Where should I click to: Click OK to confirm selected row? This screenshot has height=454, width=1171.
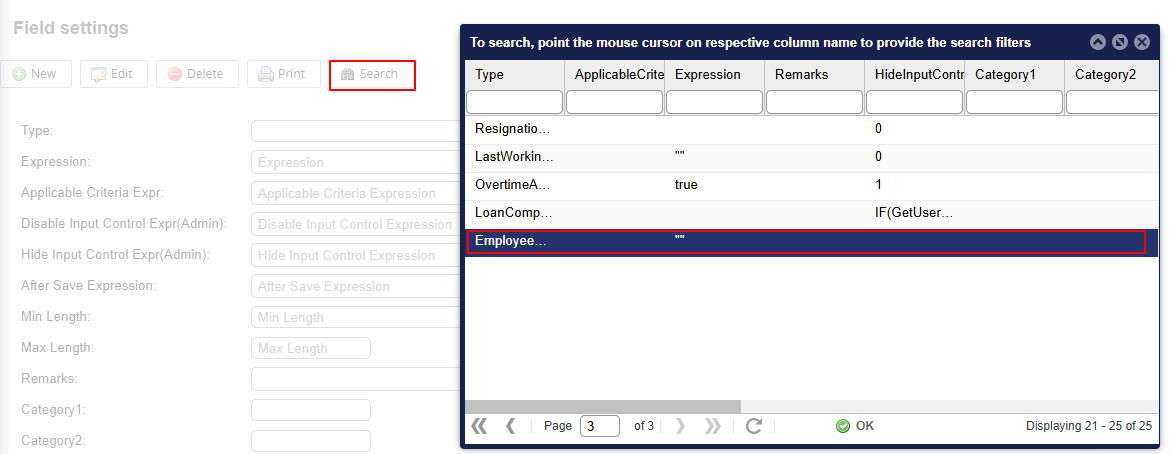(x=855, y=426)
